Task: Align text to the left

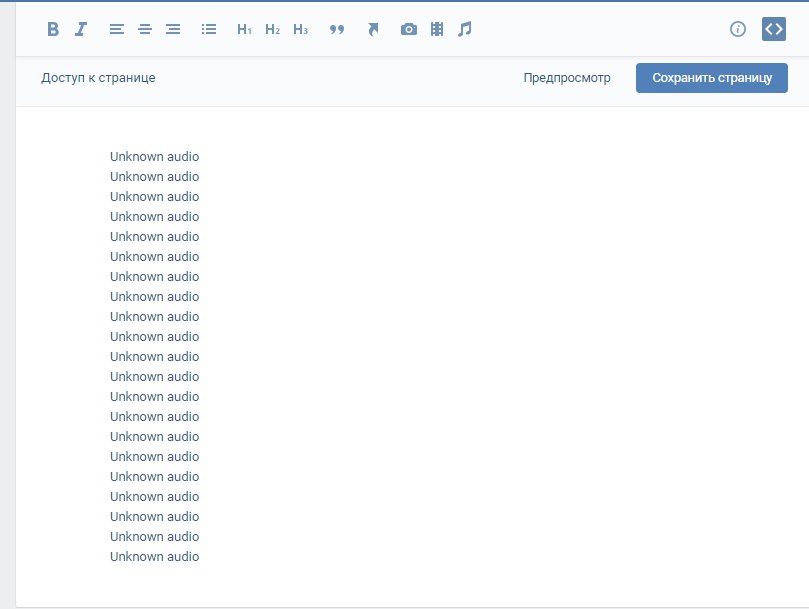Action: 117,30
